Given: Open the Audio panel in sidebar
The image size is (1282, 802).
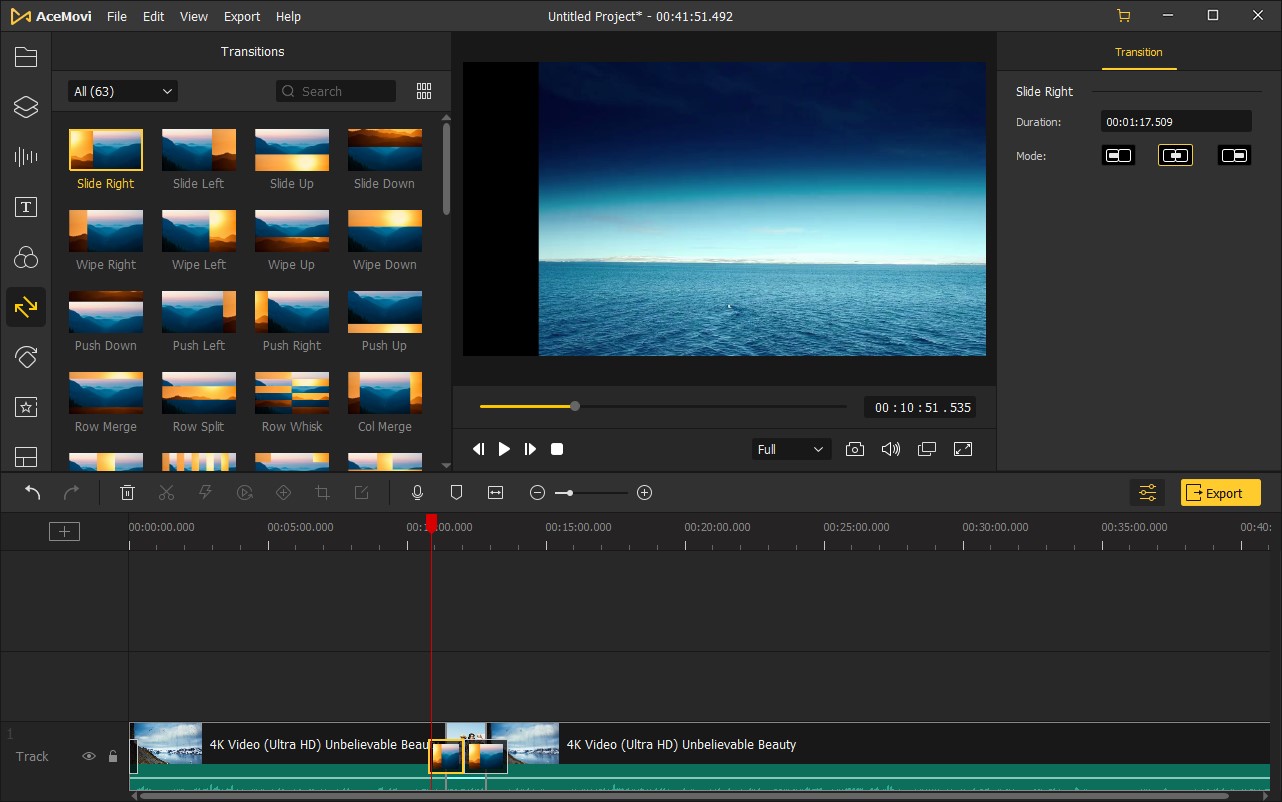Looking at the screenshot, I should (26, 156).
